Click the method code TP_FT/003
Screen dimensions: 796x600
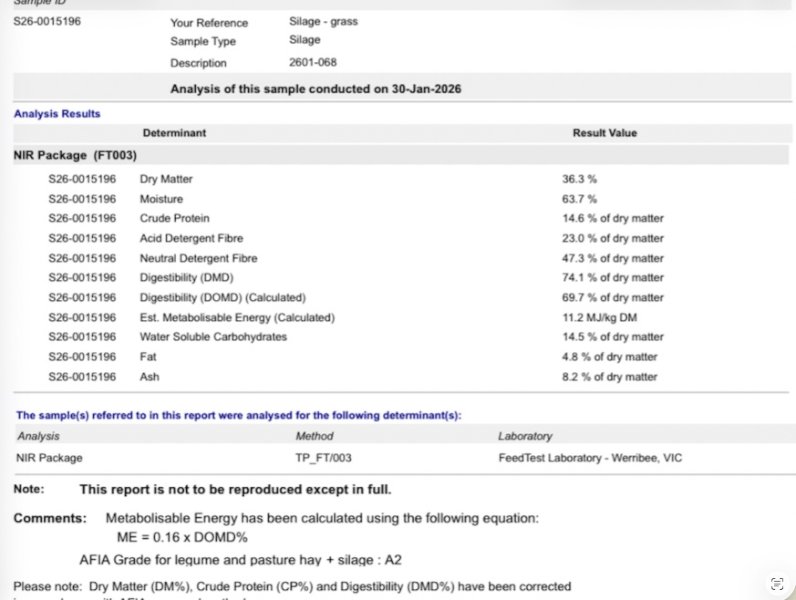[324, 458]
